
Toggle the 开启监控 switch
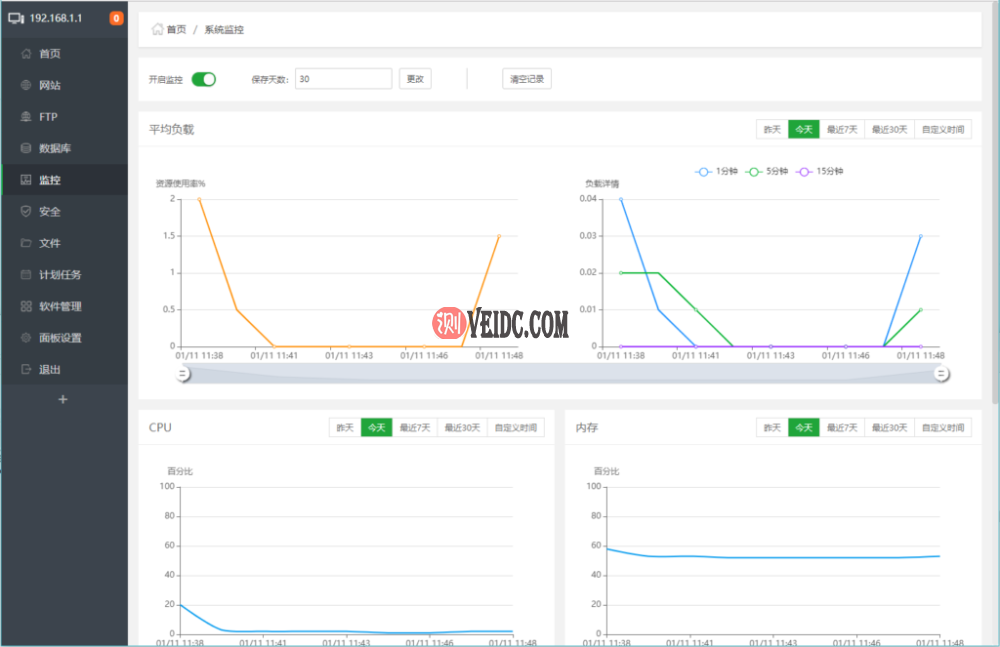pos(204,79)
